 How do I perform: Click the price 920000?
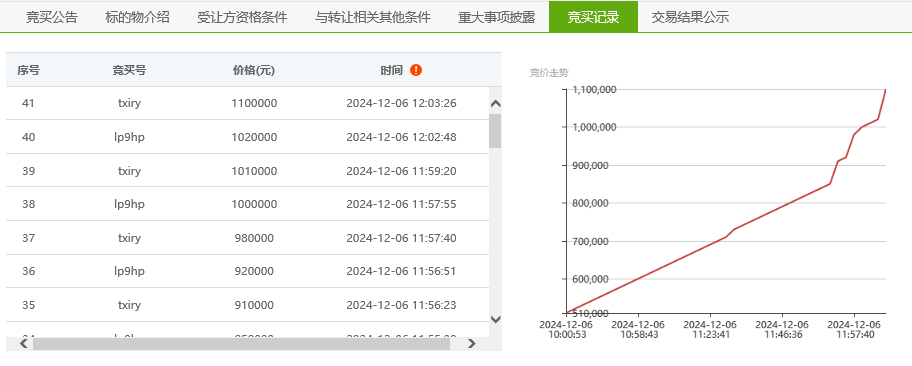click(x=254, y=271)
